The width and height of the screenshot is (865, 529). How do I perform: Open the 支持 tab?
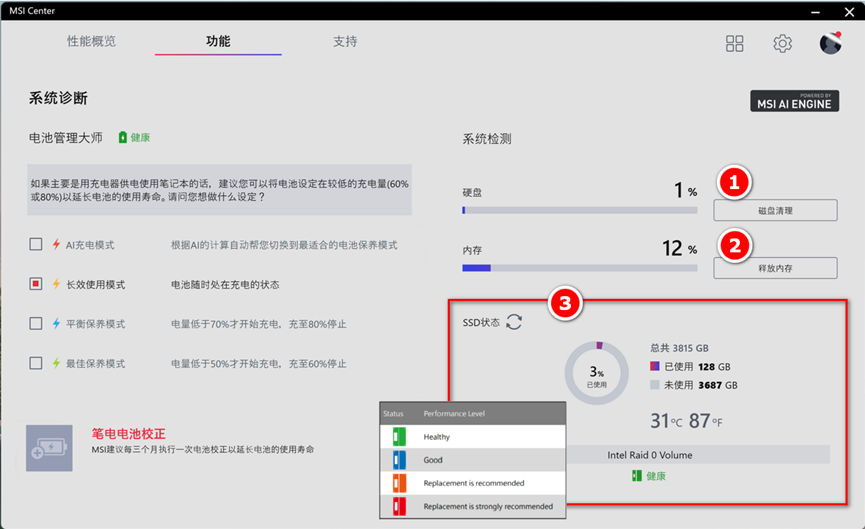tap(345, 42)
